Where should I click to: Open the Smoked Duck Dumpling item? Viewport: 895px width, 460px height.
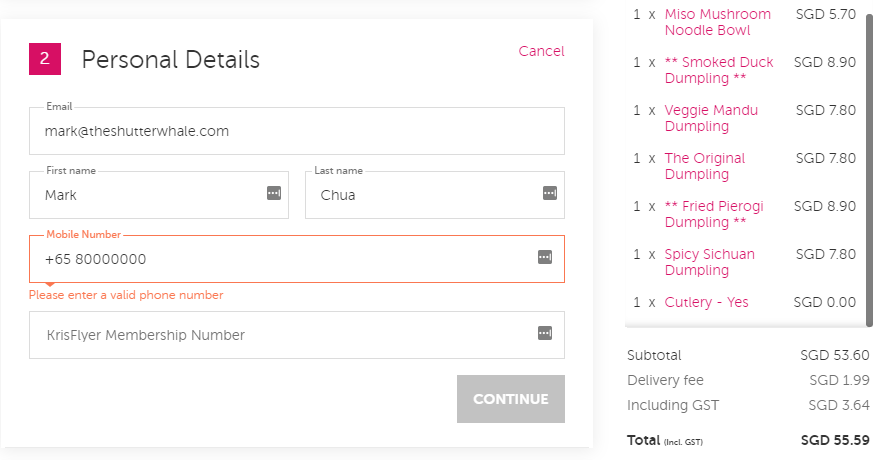(x=719, y=70)
